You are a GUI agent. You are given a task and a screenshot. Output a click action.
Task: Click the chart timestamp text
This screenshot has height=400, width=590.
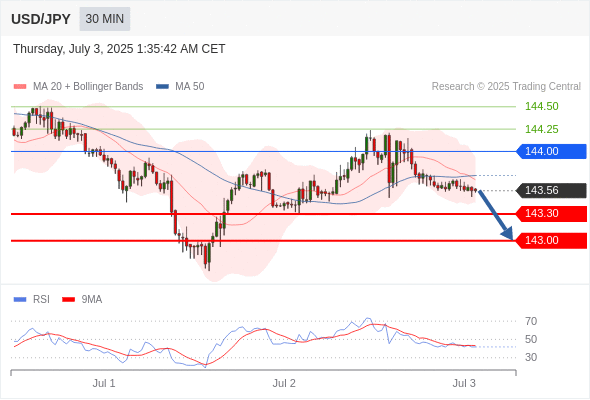(119, 49)
